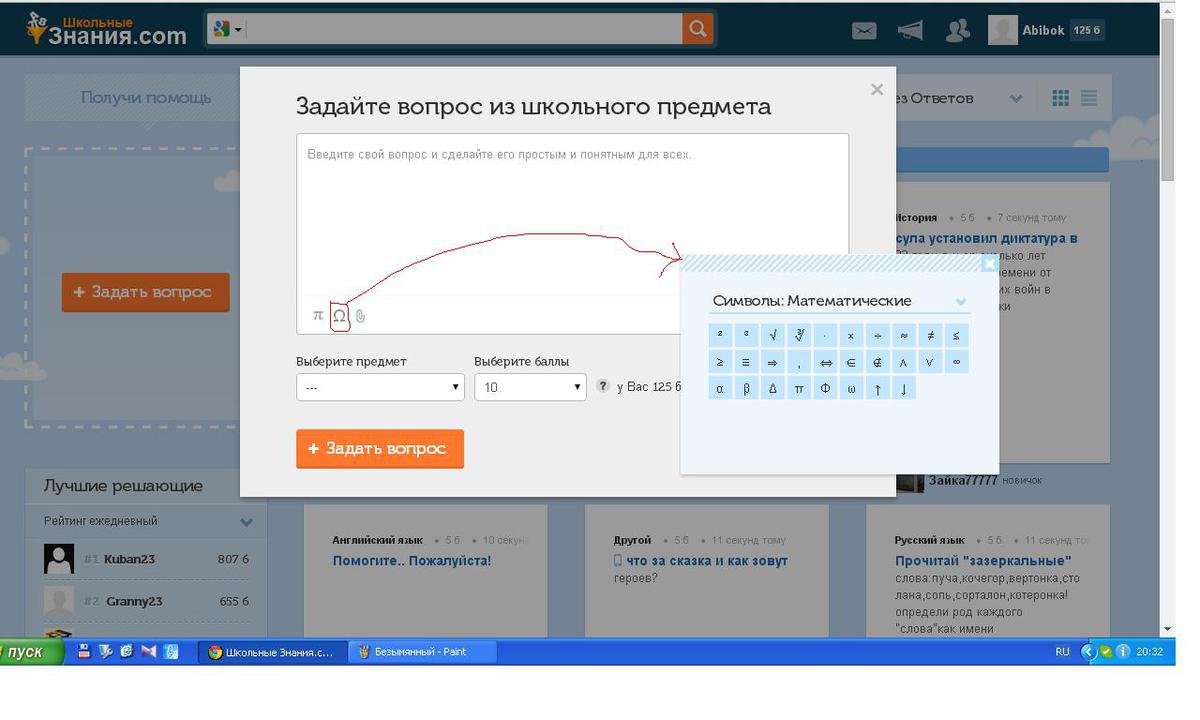Viewport: 1200px width, 720px height.
Task: Switch feed to list view
Action: pyautogui.click(x=1089, y=98)
